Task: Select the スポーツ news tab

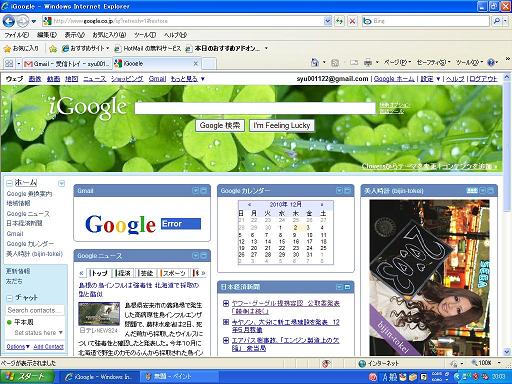Action: (x=174, y=273)
